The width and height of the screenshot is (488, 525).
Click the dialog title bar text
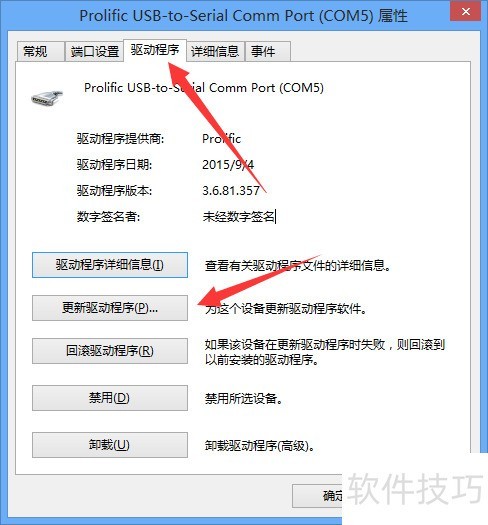[x=243, y=15]
